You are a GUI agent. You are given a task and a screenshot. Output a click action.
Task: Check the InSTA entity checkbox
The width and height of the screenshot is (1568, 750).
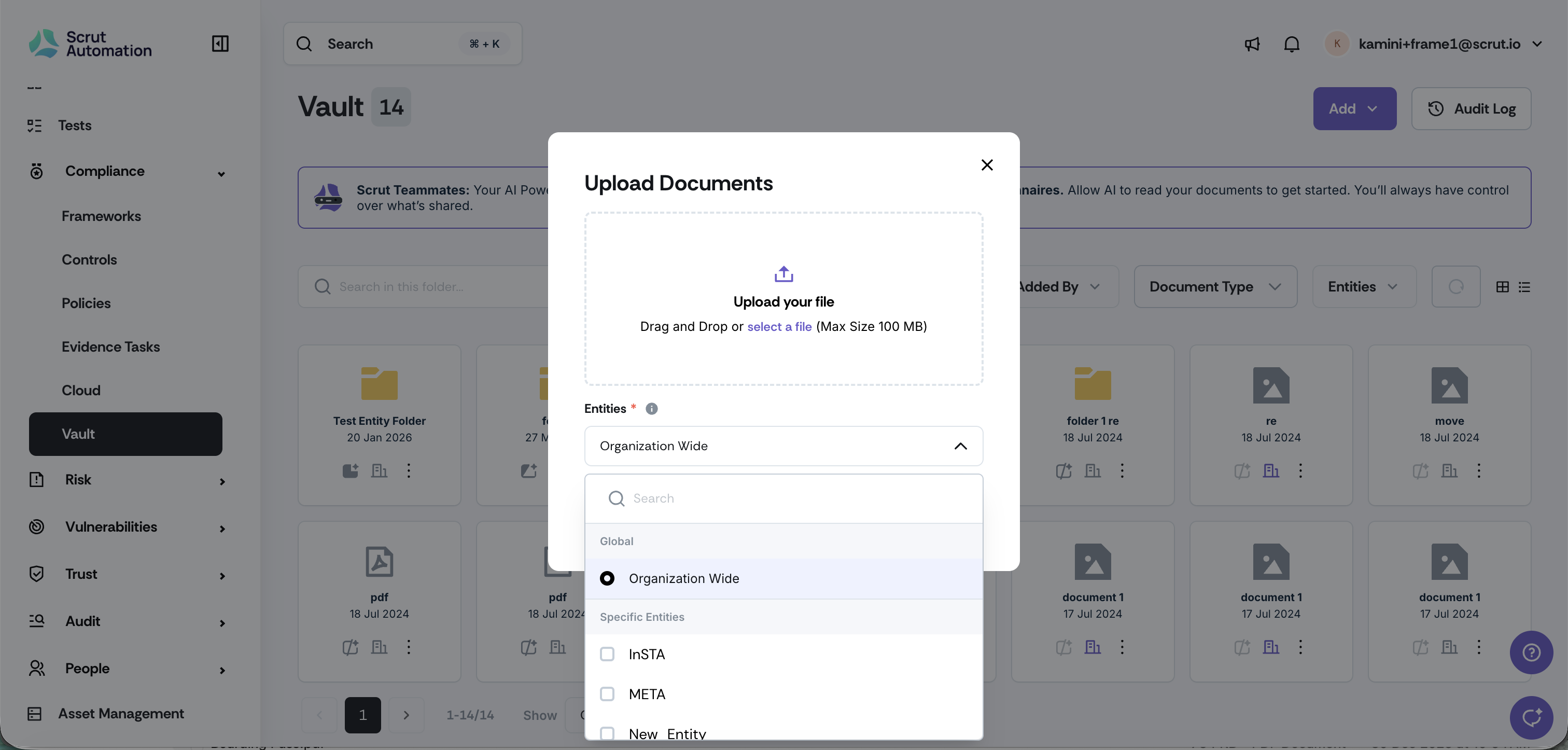(x=607, y=654)
